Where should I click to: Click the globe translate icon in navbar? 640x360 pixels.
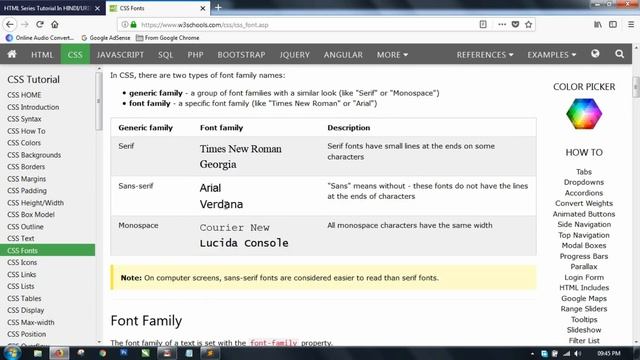(x=595, y=54)
